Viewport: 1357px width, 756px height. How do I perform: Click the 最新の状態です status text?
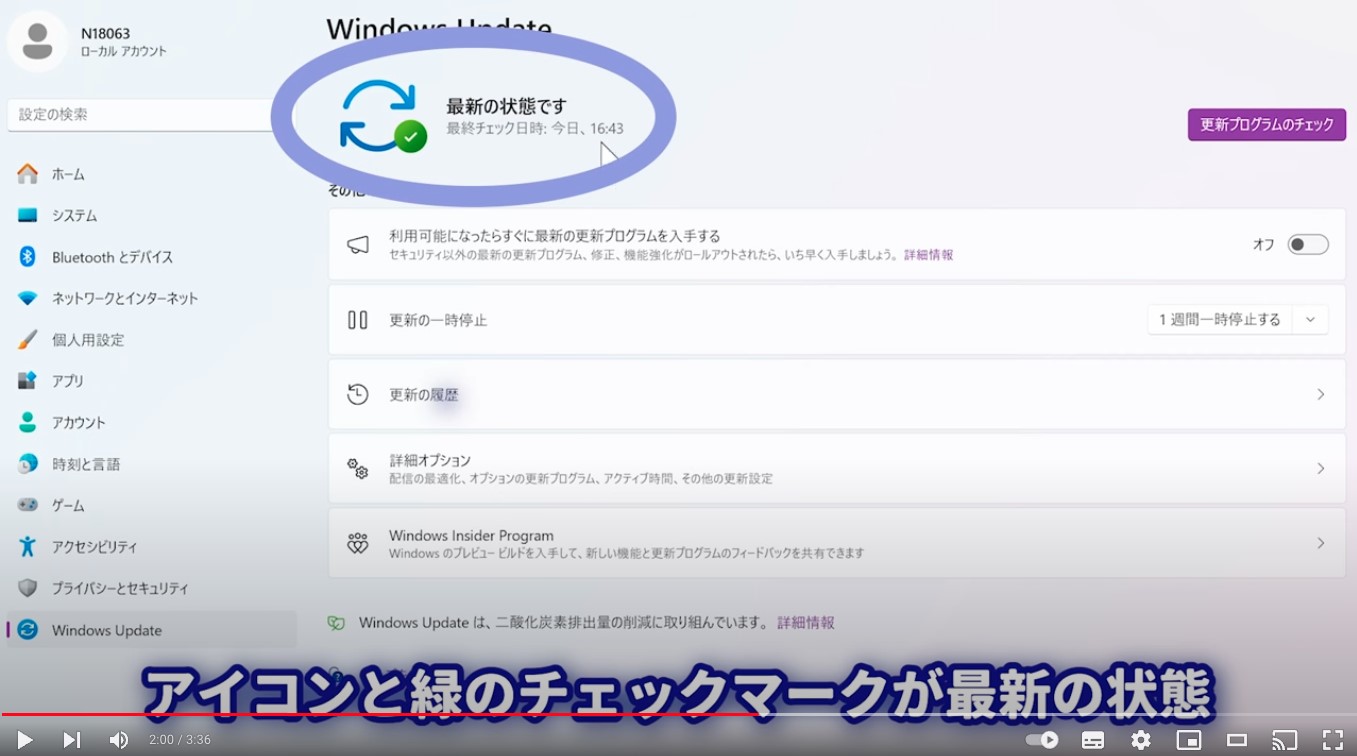pos(507,106)
